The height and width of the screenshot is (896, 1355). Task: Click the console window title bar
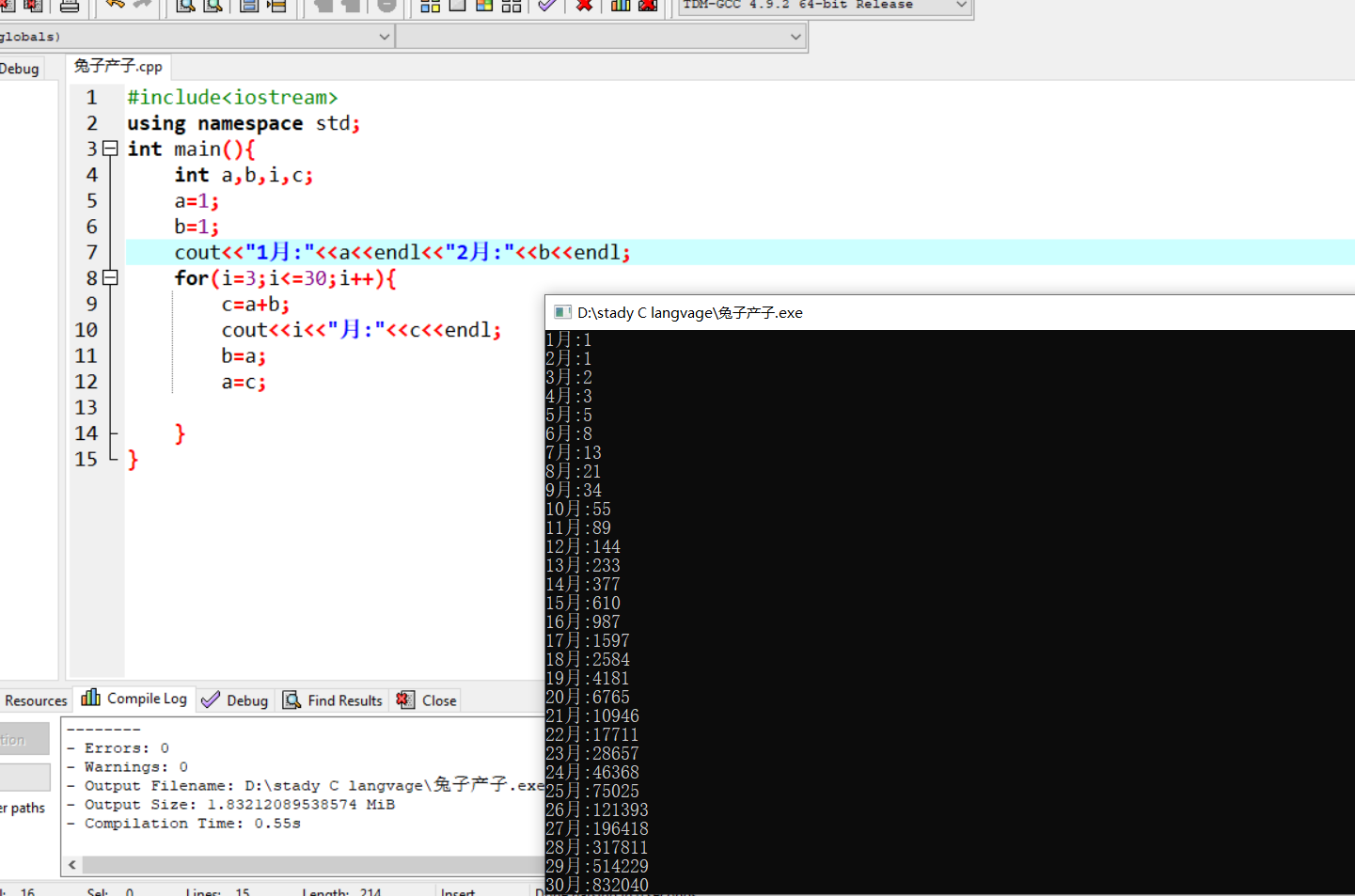click(950, 312)
